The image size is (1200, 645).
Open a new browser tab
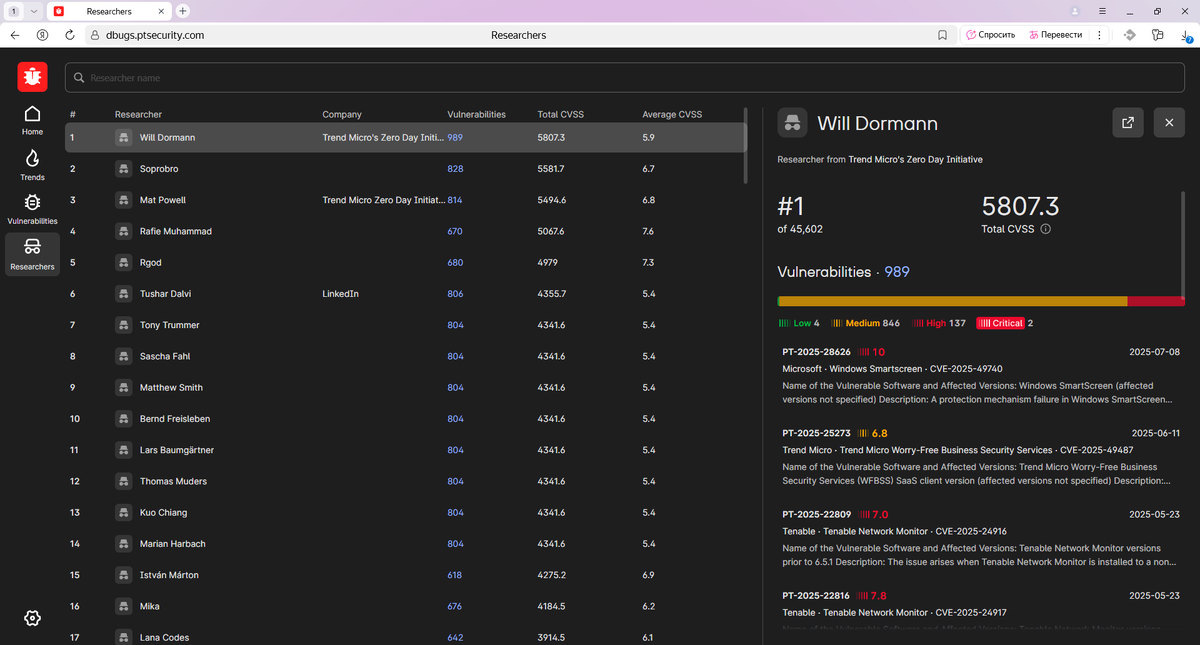(x=183, y=10)
